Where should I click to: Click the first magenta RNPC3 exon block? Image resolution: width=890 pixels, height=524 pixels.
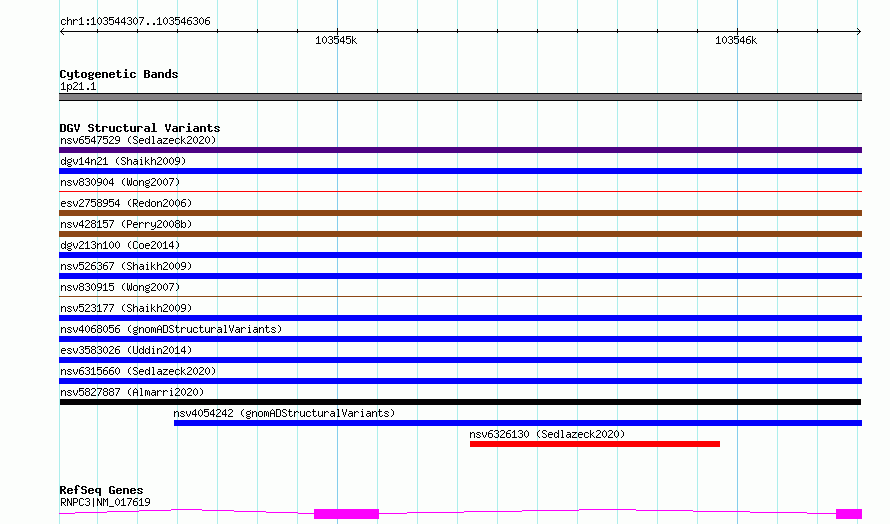tap(346, 514)
